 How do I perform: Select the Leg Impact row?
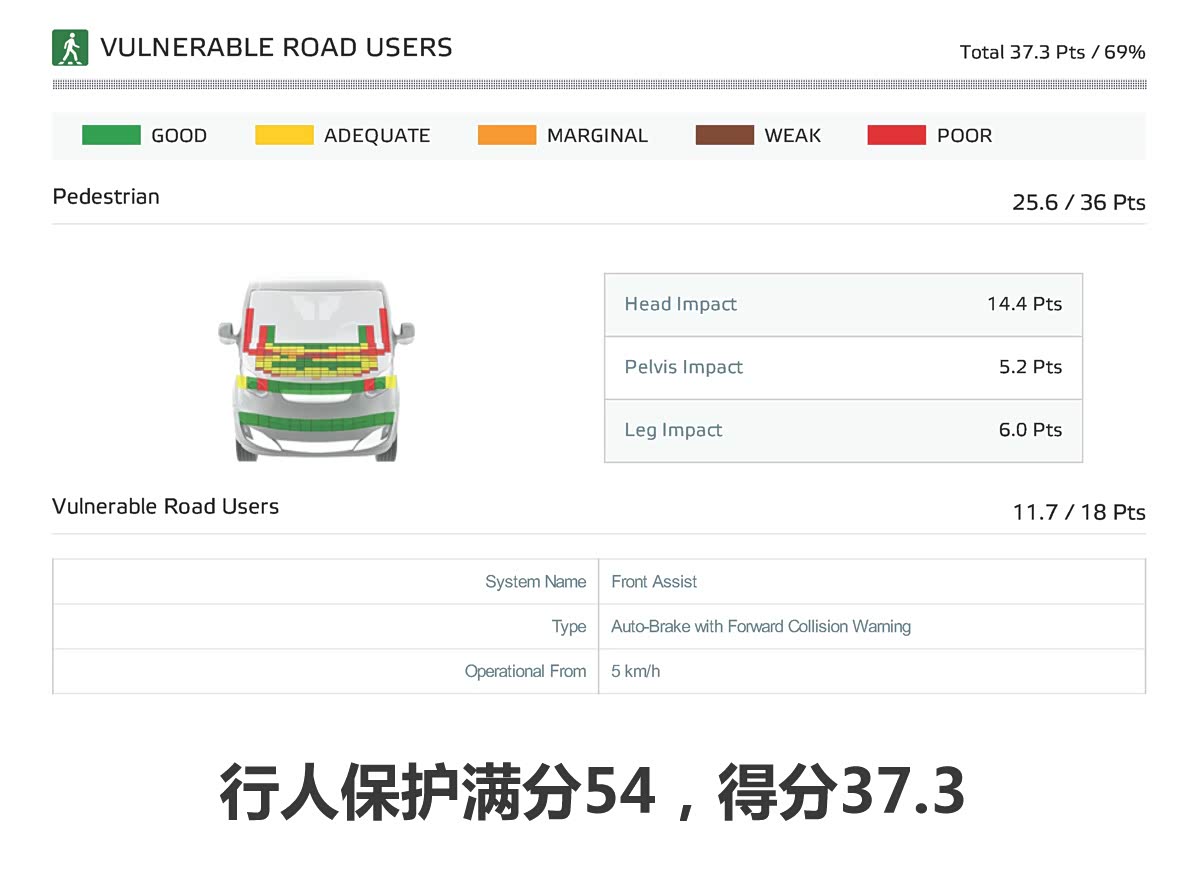click(843, 430)
